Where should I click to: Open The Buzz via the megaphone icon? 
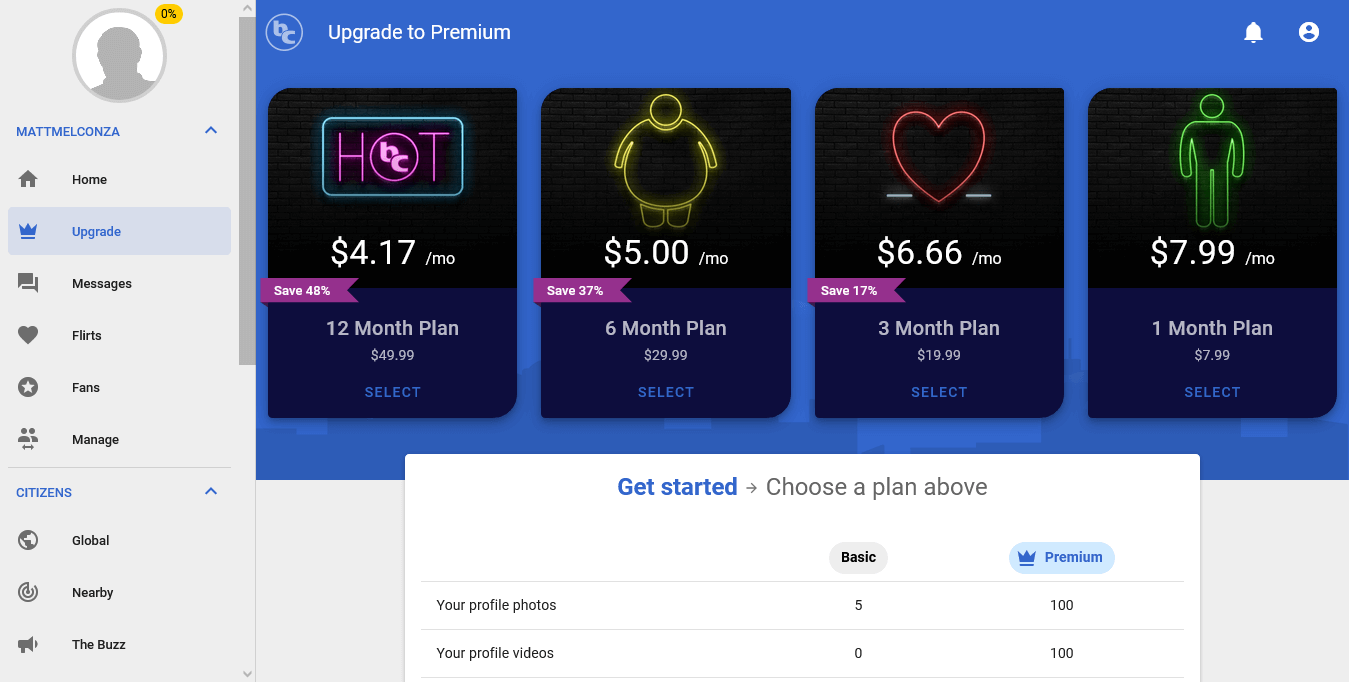point(28,645)
